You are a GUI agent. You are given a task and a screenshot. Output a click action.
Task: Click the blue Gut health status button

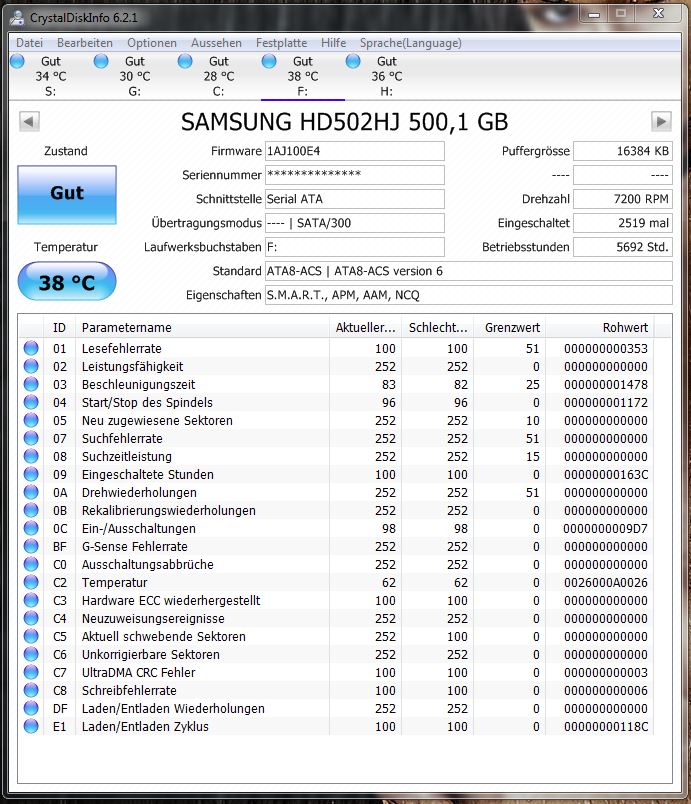tap(67, 194)
